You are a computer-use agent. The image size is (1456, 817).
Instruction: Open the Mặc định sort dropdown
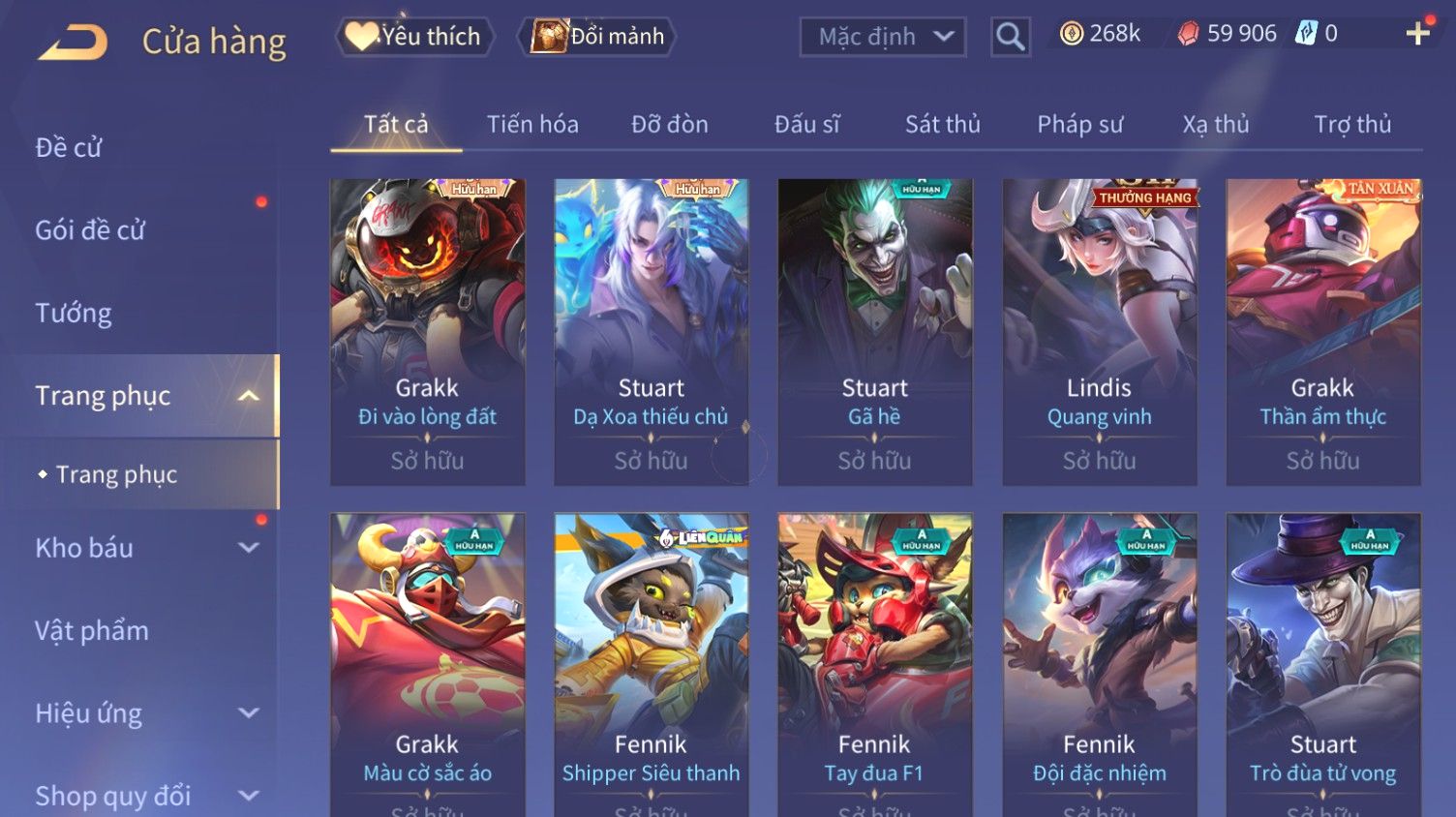[x=882, y=37]
